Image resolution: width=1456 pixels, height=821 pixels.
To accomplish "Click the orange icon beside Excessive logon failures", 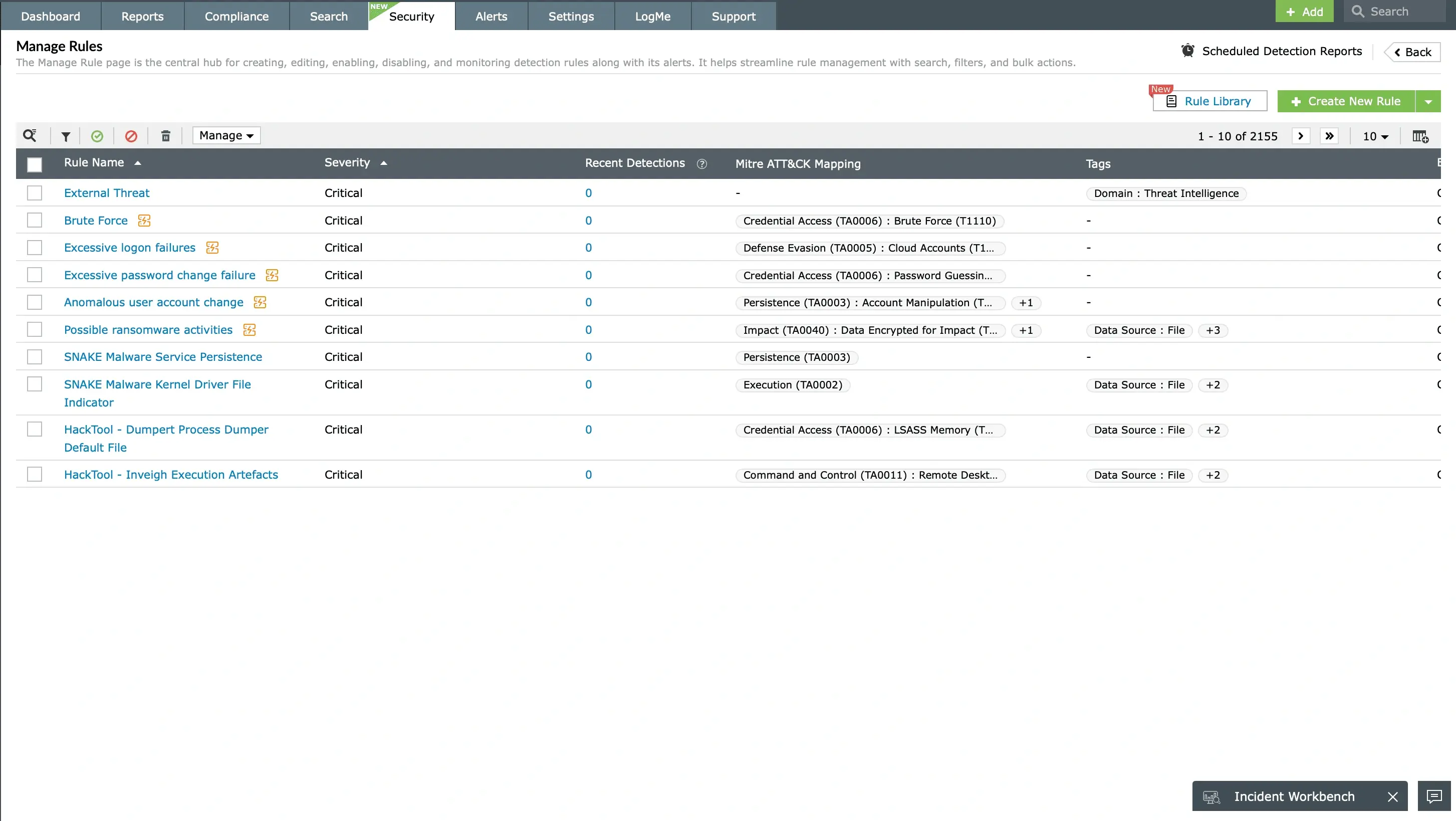I will [212, 248].
